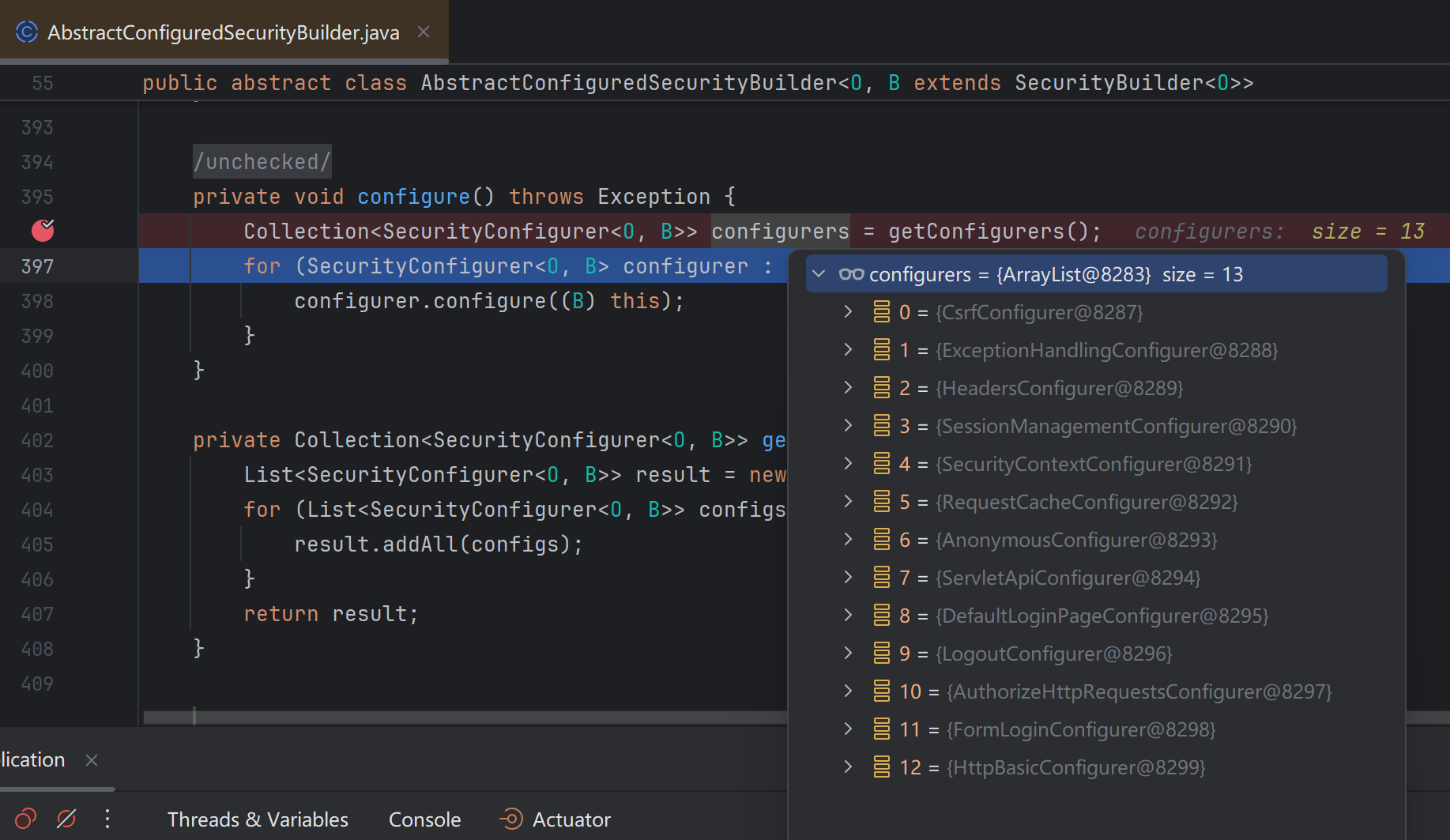Toggle Mute Breakpoints icon

tap(66, 819)
